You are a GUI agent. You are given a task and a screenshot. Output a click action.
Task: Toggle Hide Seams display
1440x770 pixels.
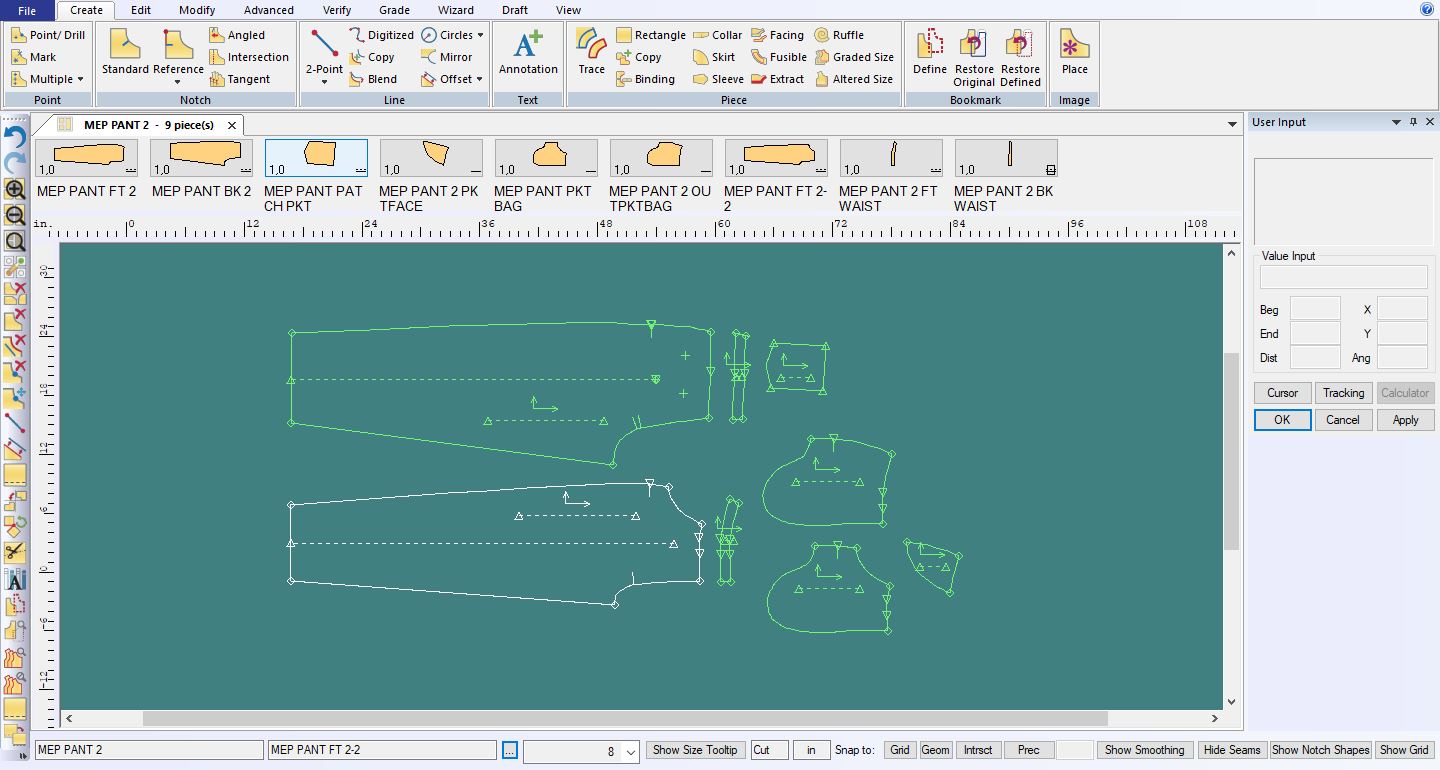1231,750
